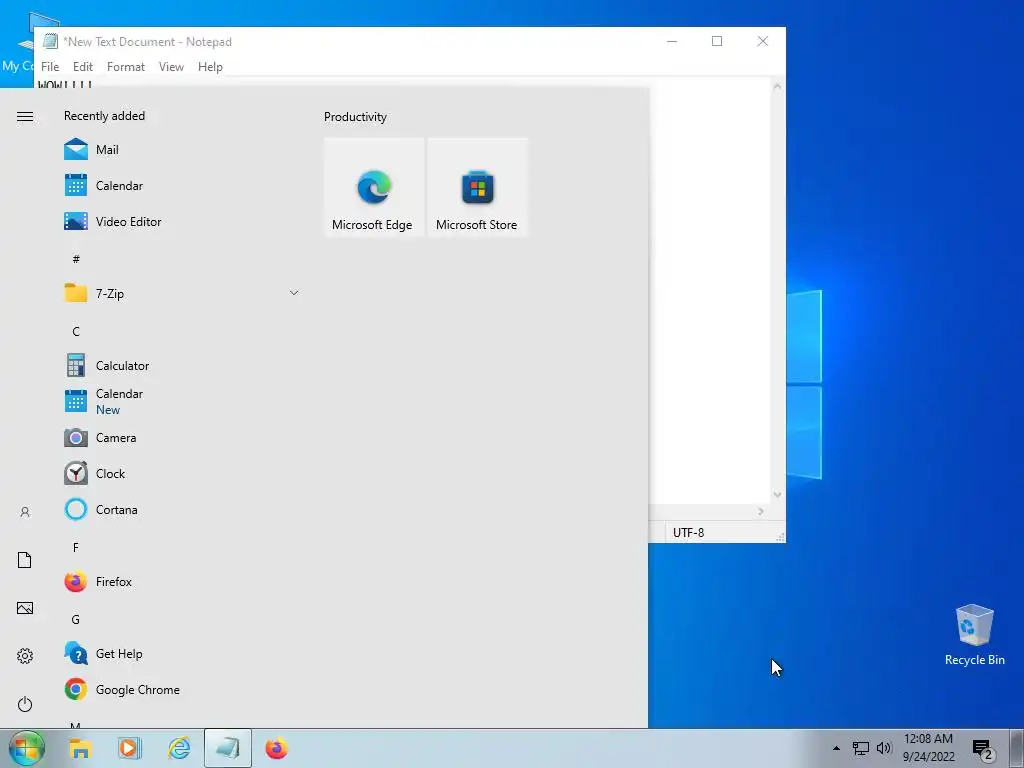
Task: Open Mail from Recently added
Action: click(x=182, y=150)
